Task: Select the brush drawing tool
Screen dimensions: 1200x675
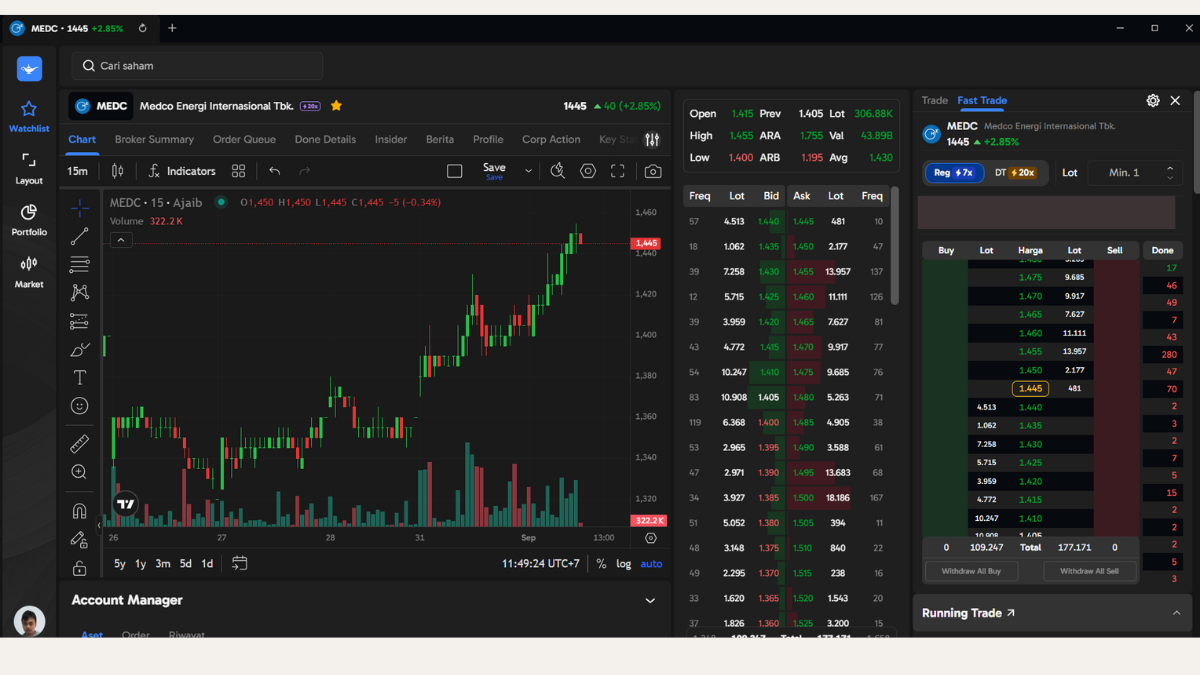Action: click(79, 349)
